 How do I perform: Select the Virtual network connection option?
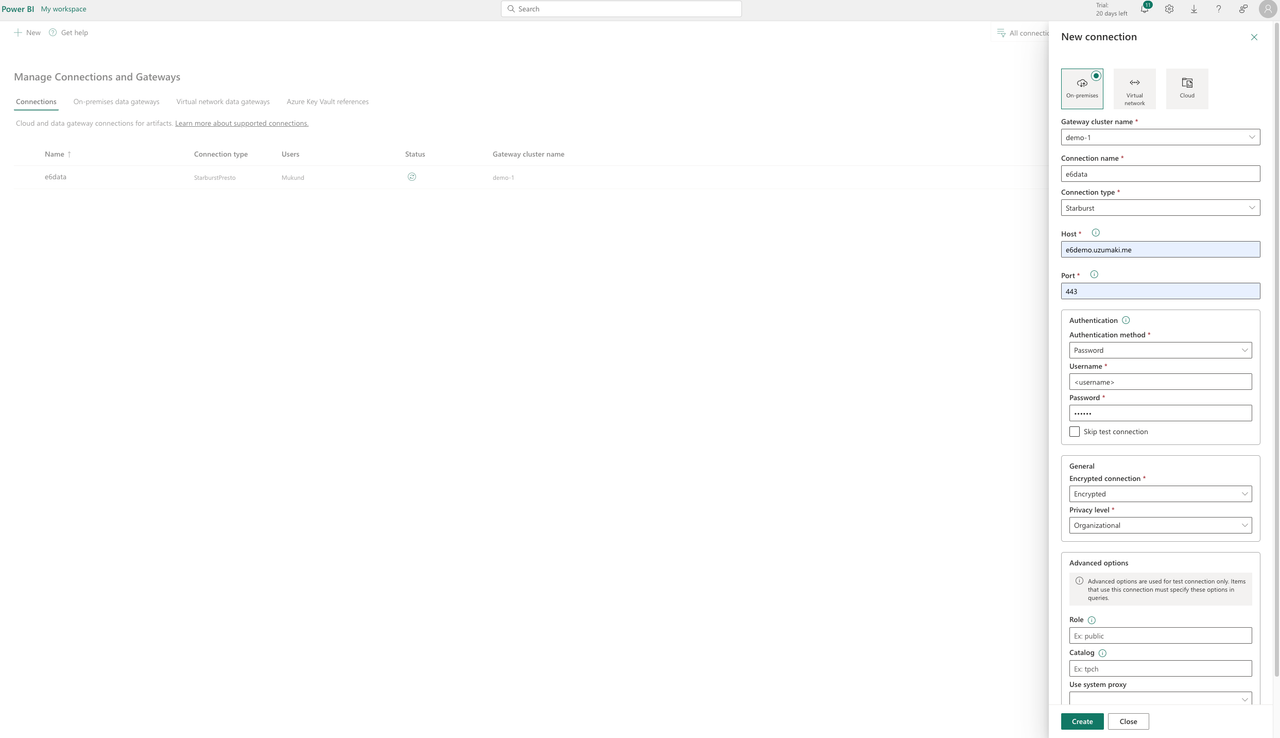coord(1134,88)
